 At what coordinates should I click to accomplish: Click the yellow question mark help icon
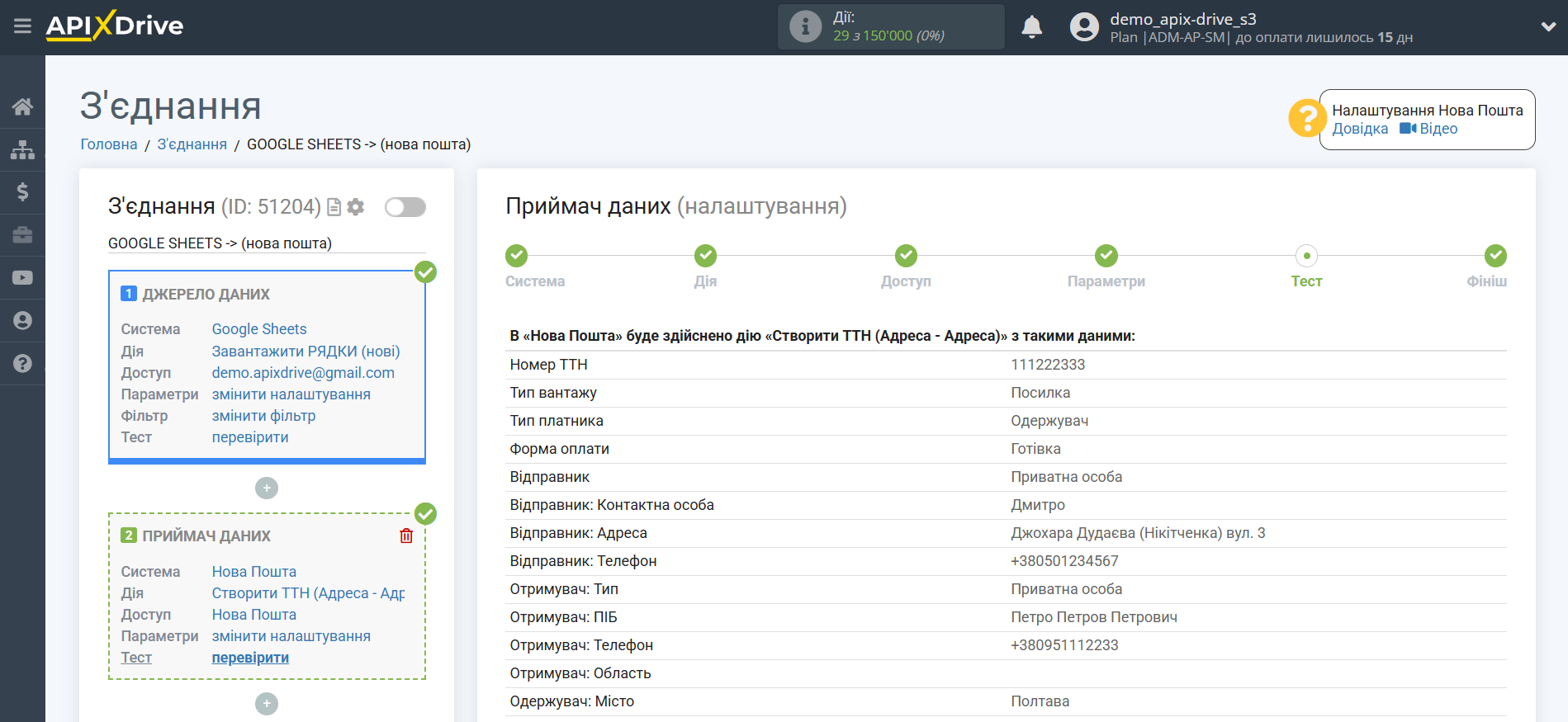(1307, 119)
